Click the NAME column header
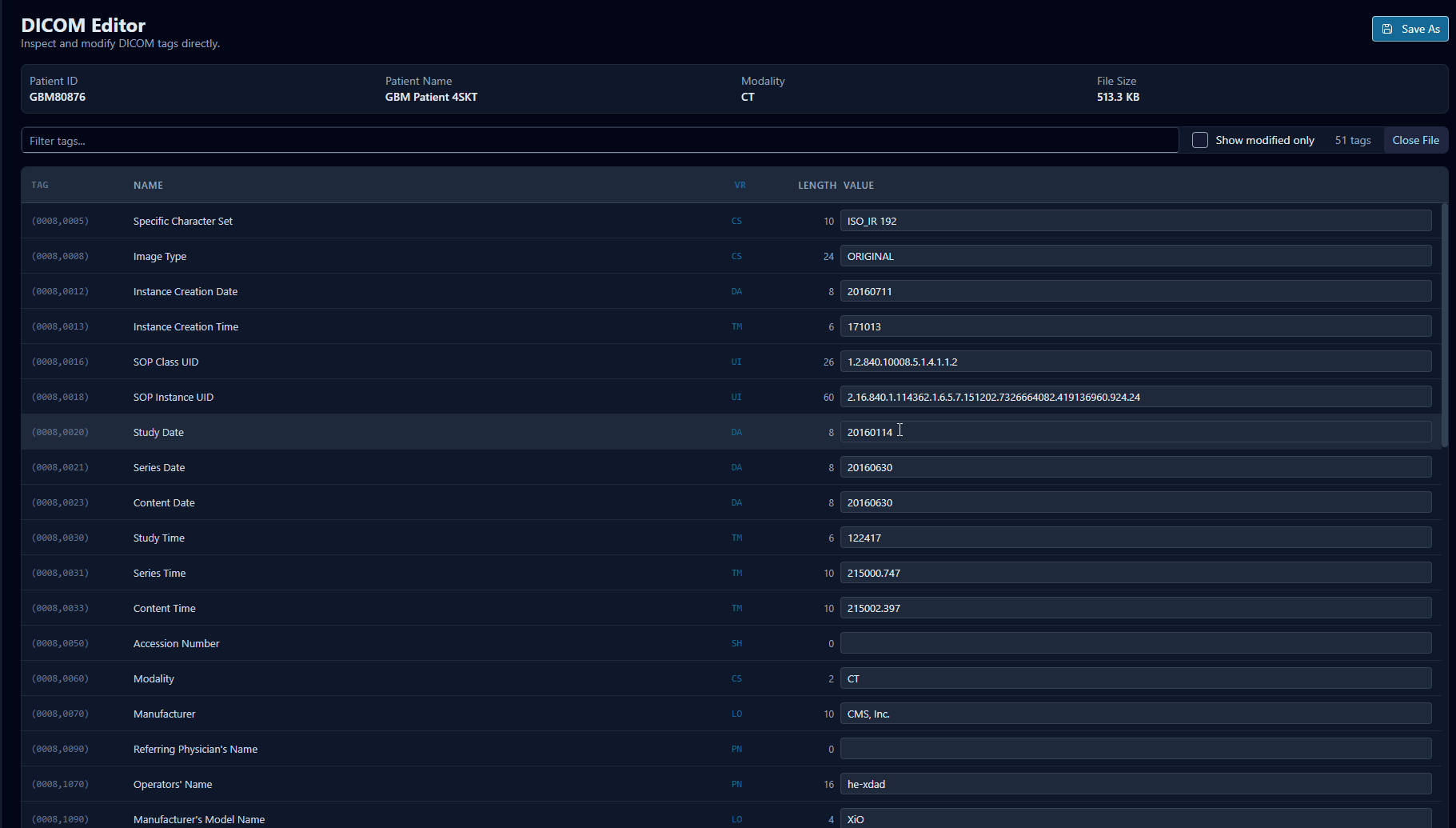Screen dimensions: 1456x828 (x=148, y=186)
